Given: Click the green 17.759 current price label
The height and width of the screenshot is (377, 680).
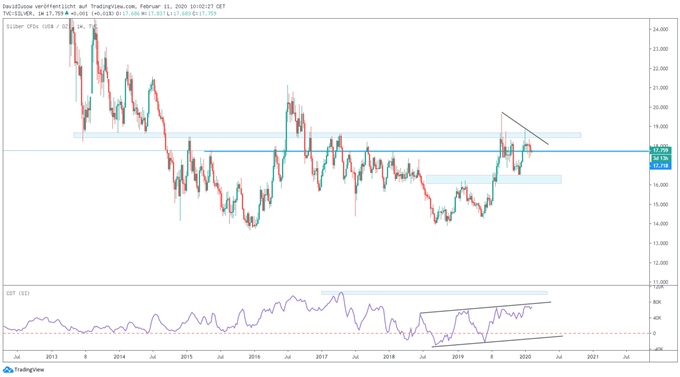Looking at the screenshot, I should (x=661, y=151).
